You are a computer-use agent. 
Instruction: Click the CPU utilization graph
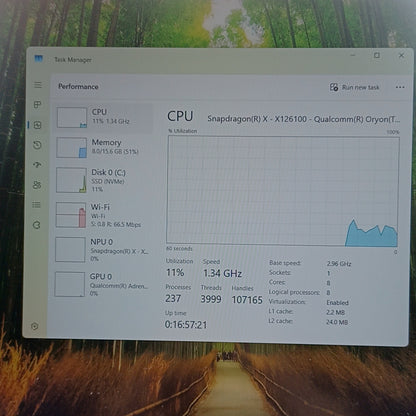(282, 191)
